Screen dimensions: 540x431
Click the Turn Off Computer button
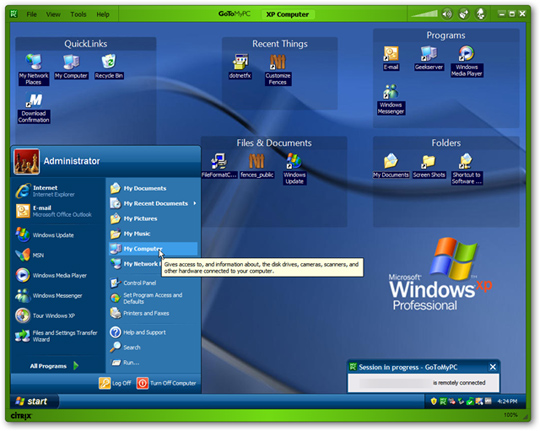[x=166, y=383]
